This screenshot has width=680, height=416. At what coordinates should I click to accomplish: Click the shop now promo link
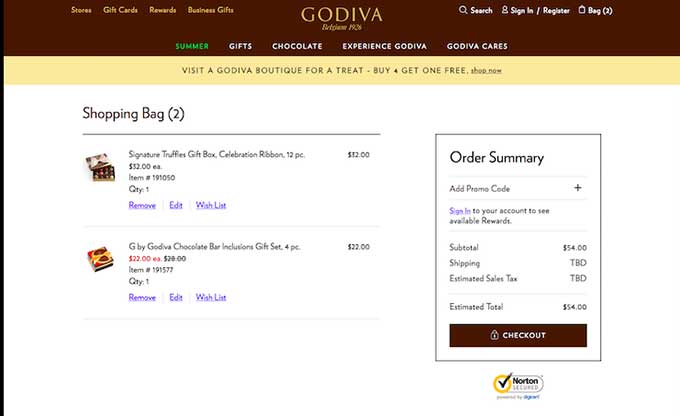coord(487,70)
